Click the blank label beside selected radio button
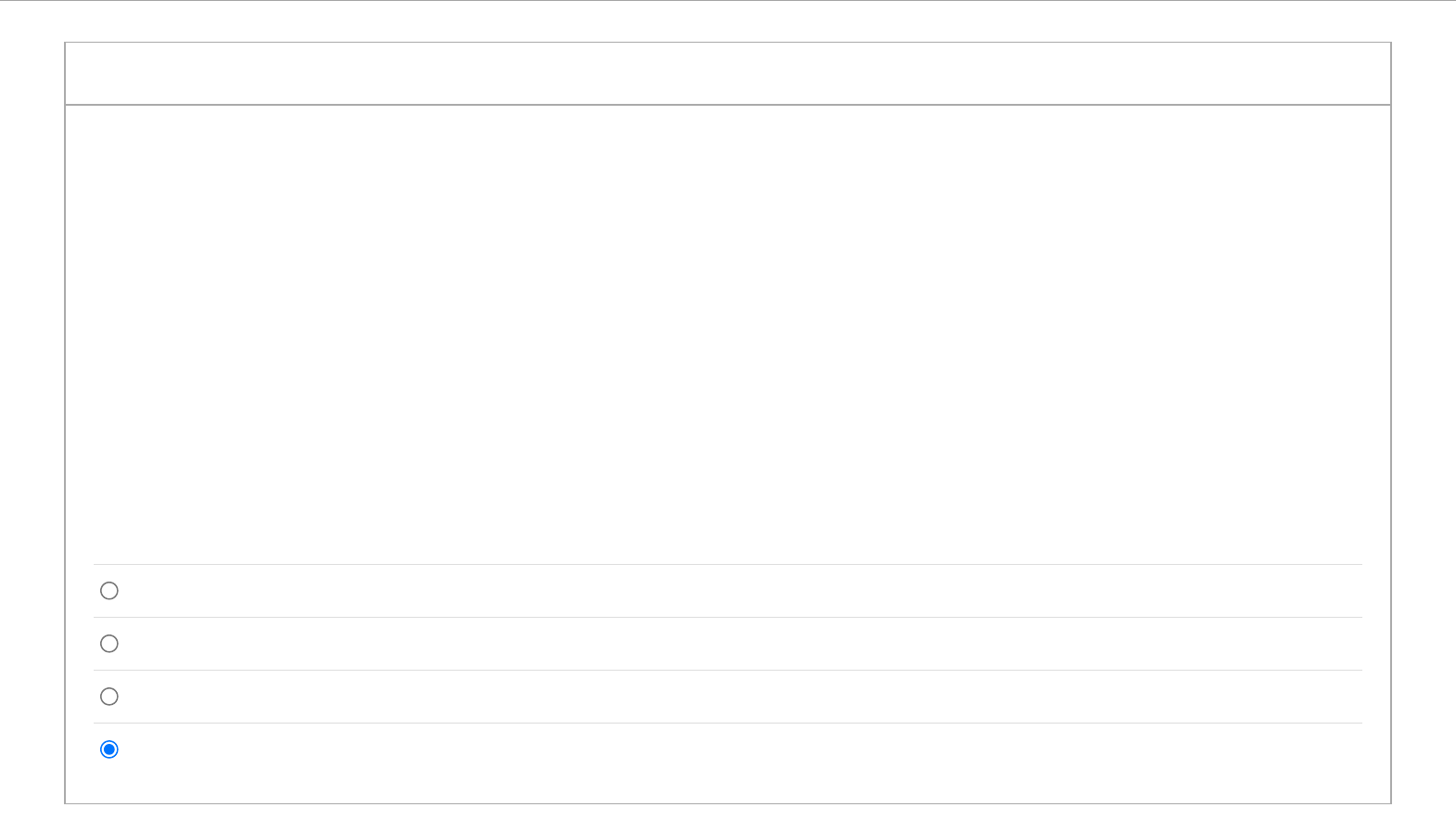The image size is (1456, 820). (742, 750)
